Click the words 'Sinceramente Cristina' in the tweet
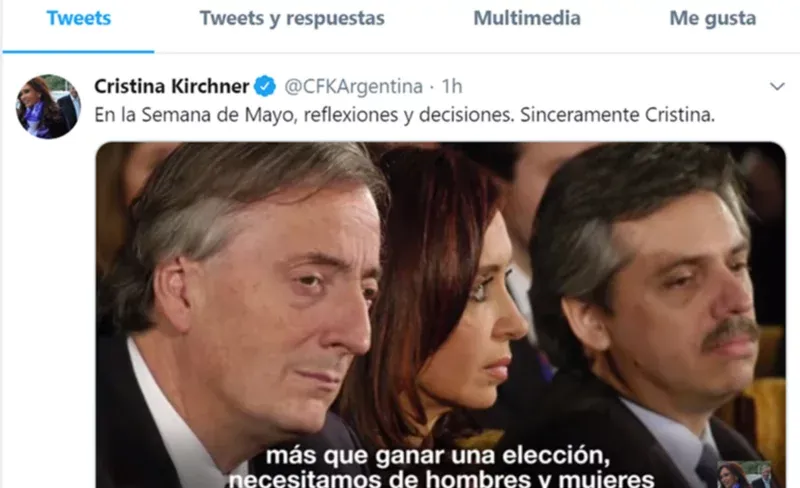800x488 pixels. 617,115
